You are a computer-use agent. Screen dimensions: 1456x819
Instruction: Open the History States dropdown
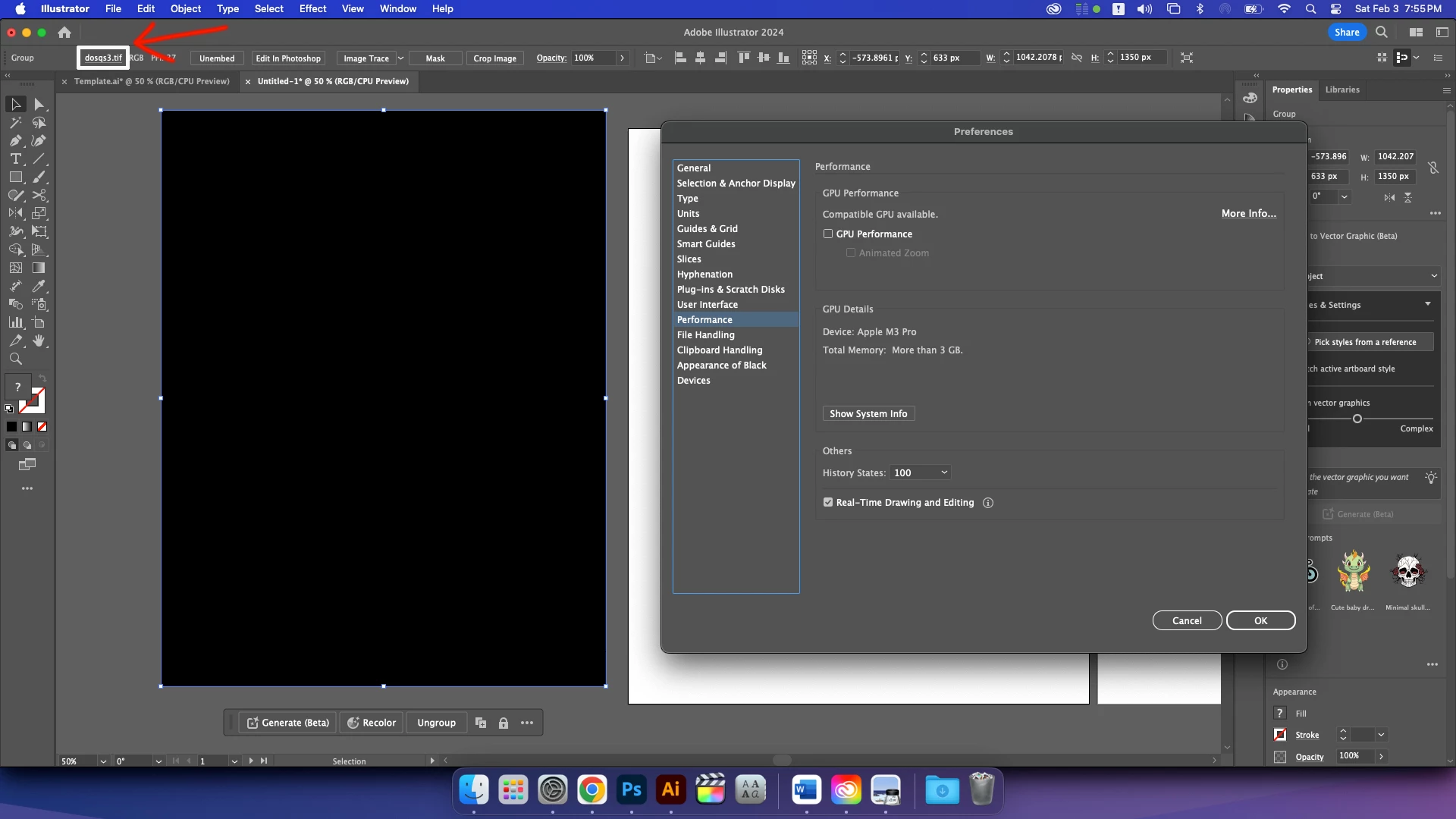point(921,473)
